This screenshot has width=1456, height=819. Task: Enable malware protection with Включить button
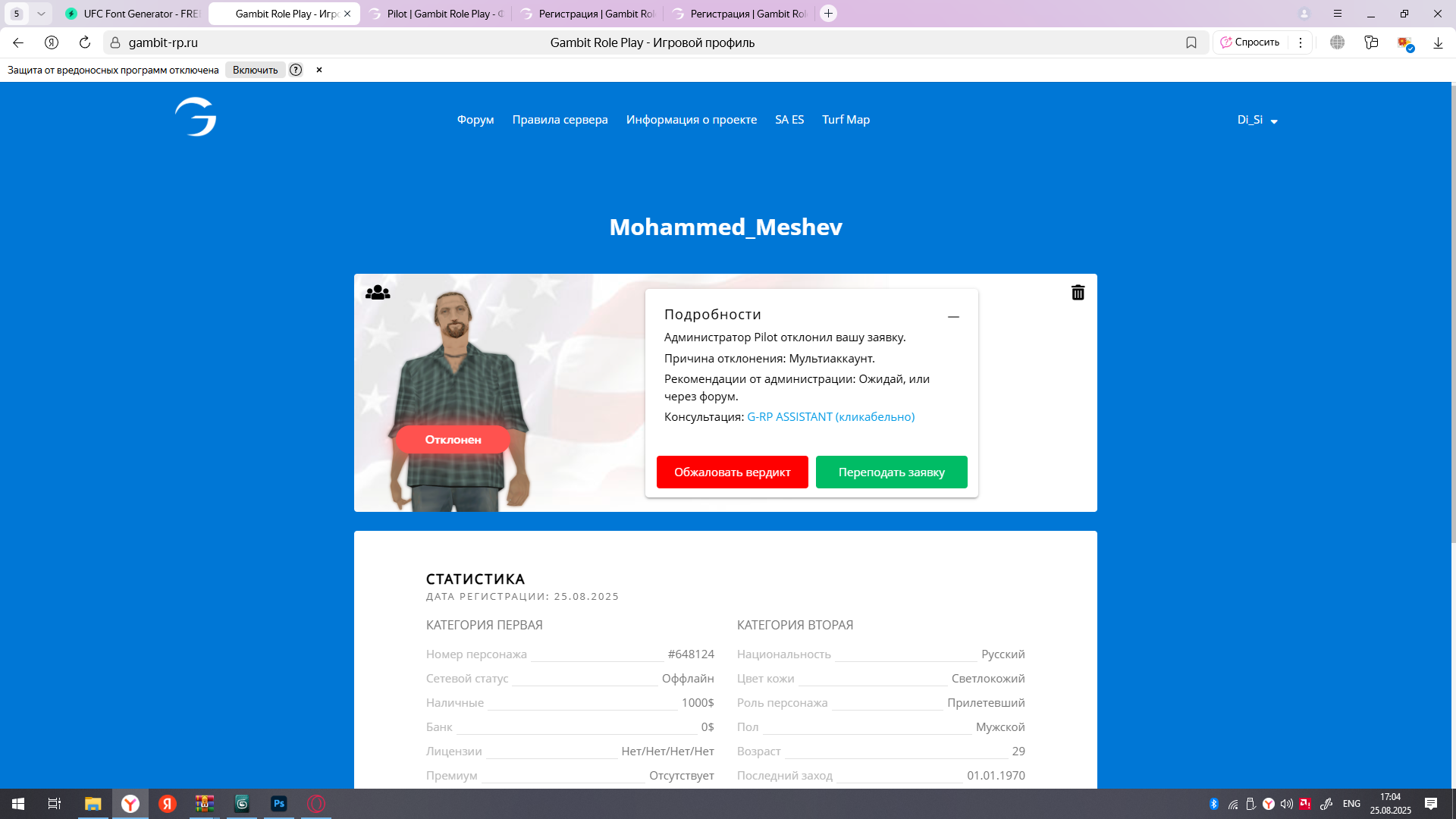[x=255, y=70]
